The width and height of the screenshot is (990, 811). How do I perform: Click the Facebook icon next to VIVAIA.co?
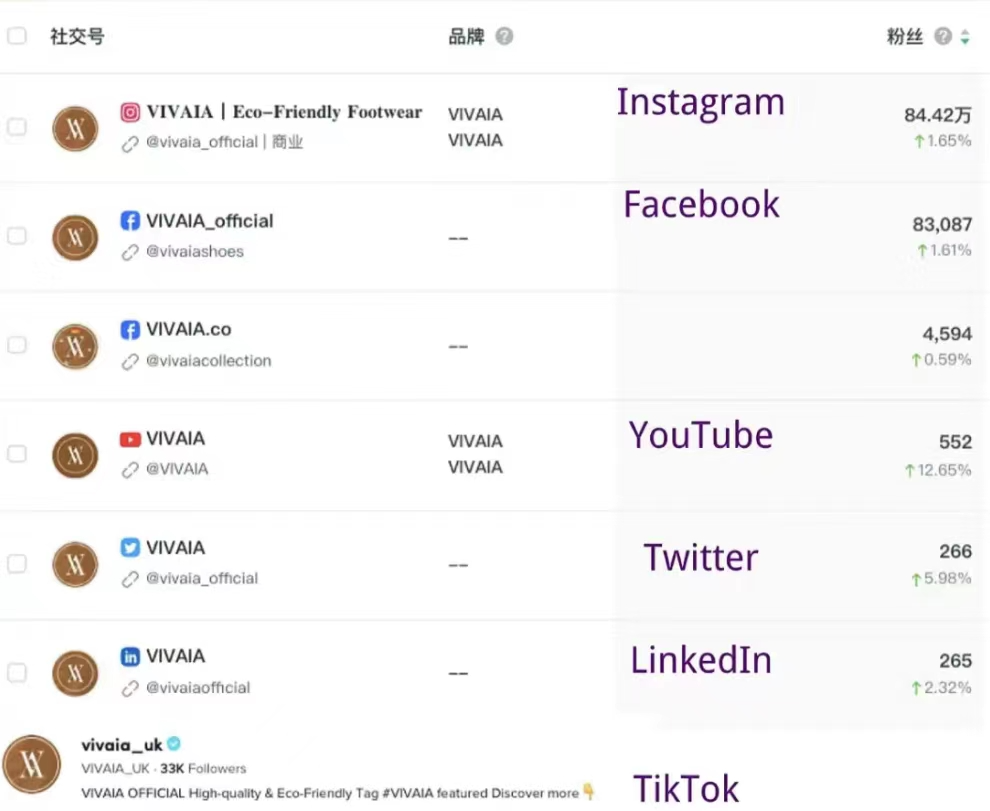(130, 330)
